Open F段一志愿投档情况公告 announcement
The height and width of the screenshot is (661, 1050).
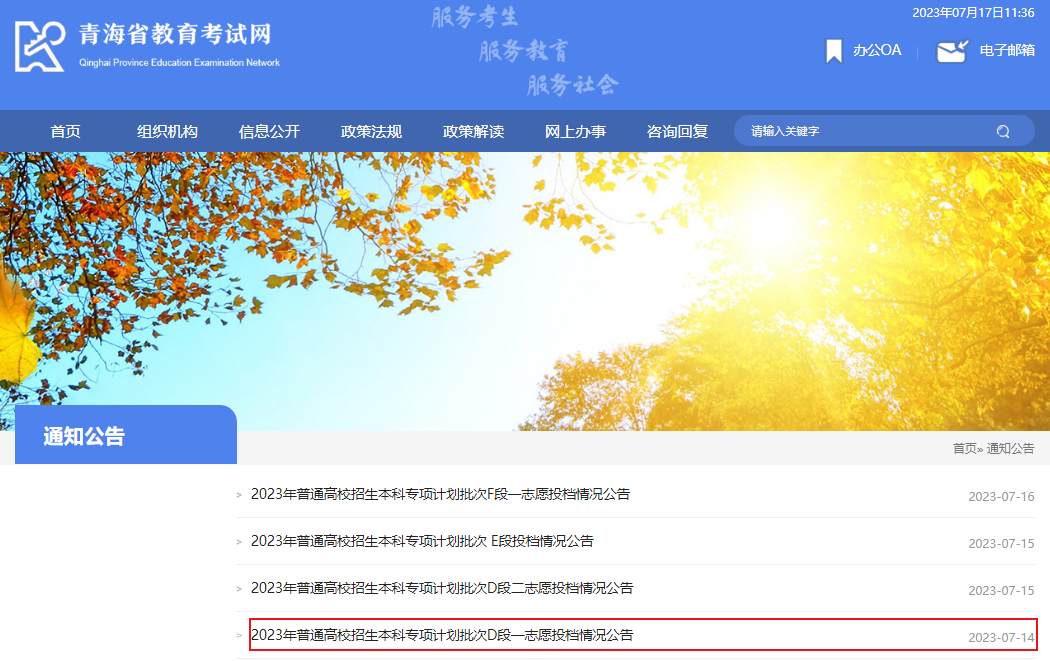coord(440,494)
